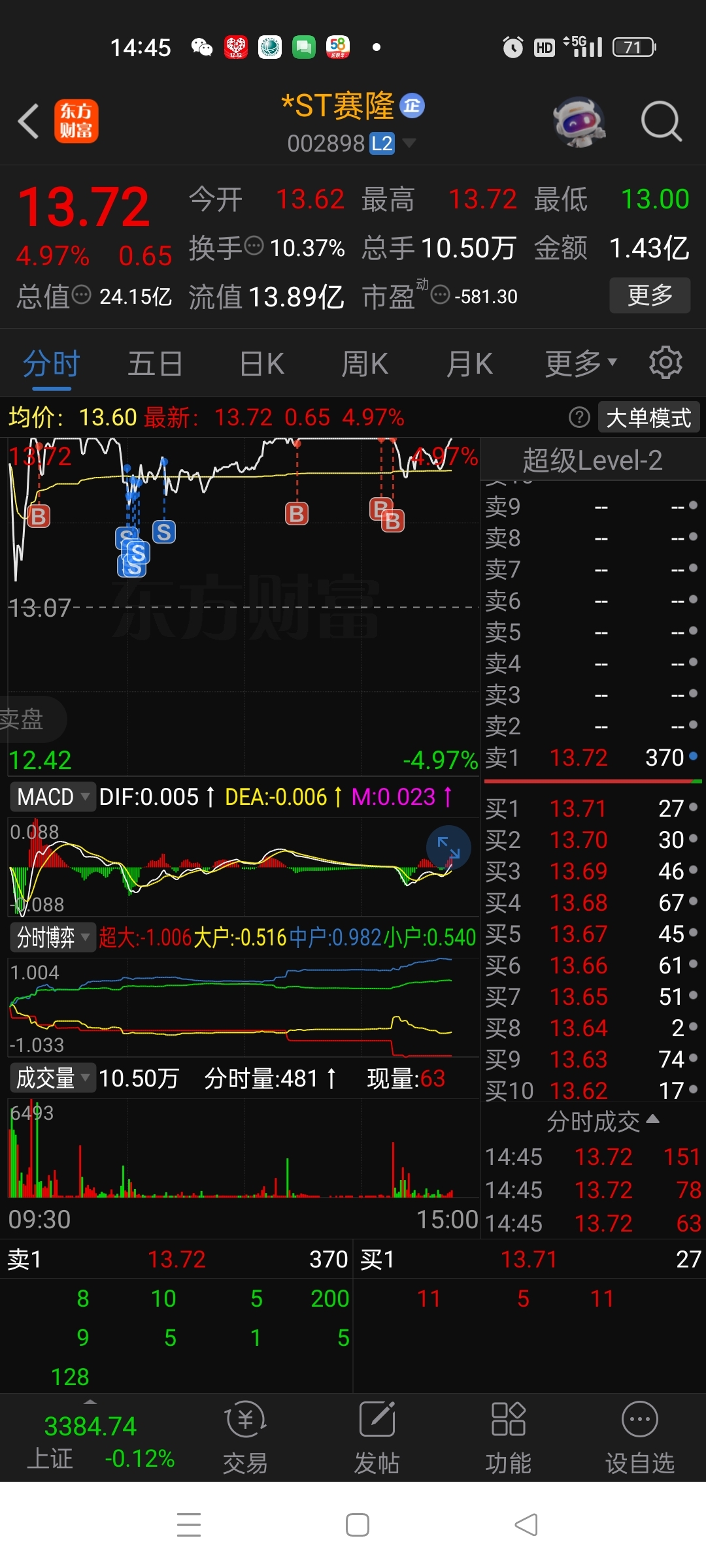
Task: Select the 买3 13.69 order row
Action: point(592,872)
